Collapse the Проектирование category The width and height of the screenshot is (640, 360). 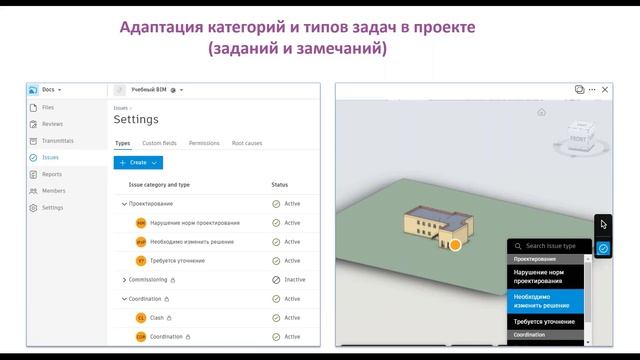pos(124,204)
